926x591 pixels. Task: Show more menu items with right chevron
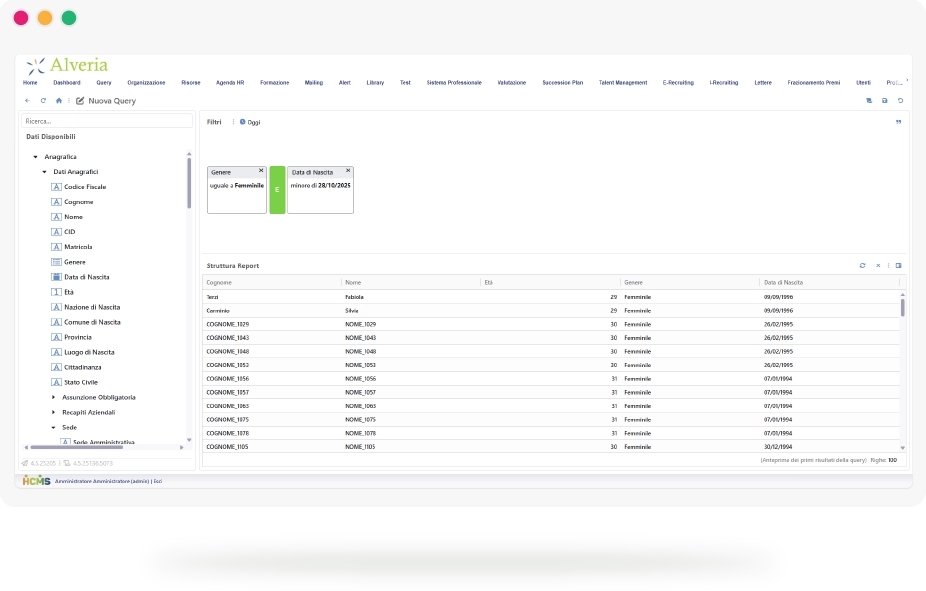[907, 81]
